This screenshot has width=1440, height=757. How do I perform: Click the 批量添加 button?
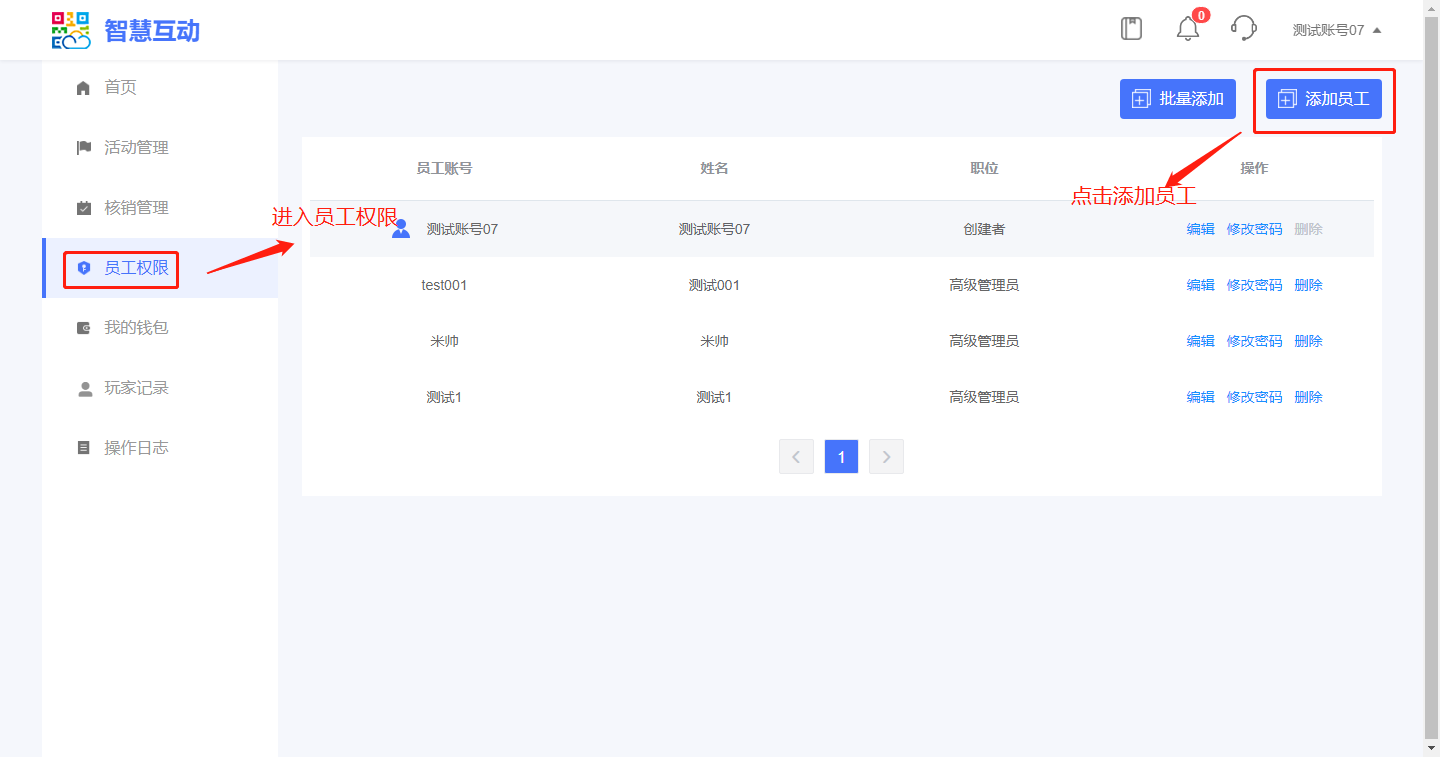coord(1178,99)
